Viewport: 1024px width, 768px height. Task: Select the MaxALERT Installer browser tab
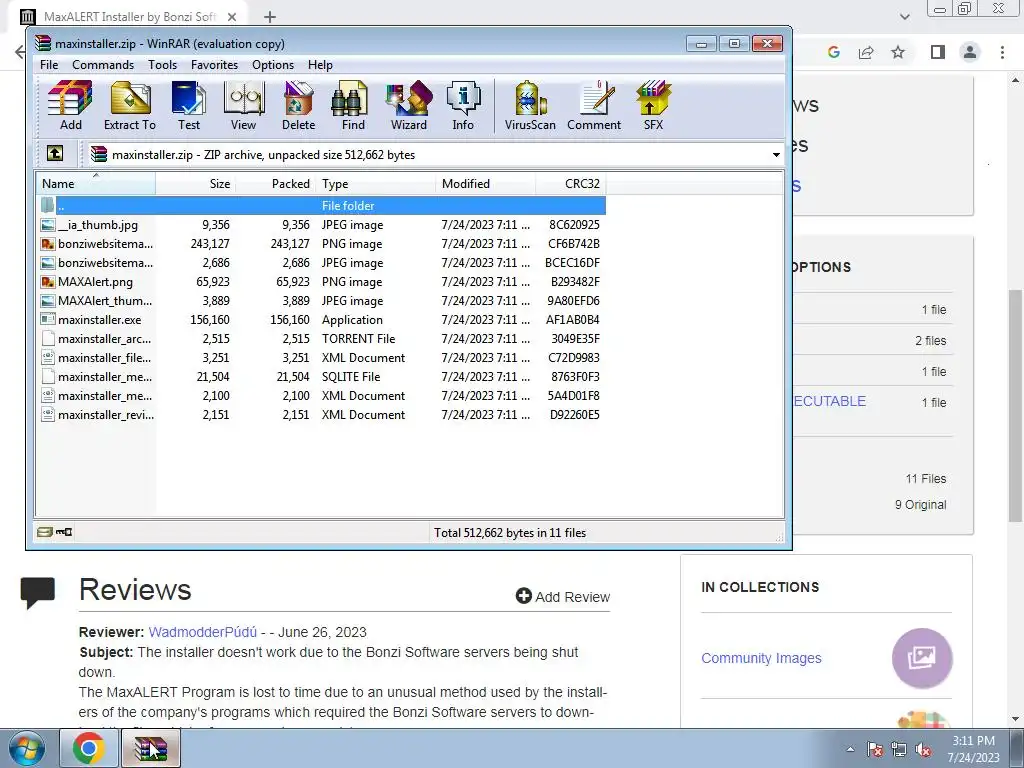coord(129,17)
